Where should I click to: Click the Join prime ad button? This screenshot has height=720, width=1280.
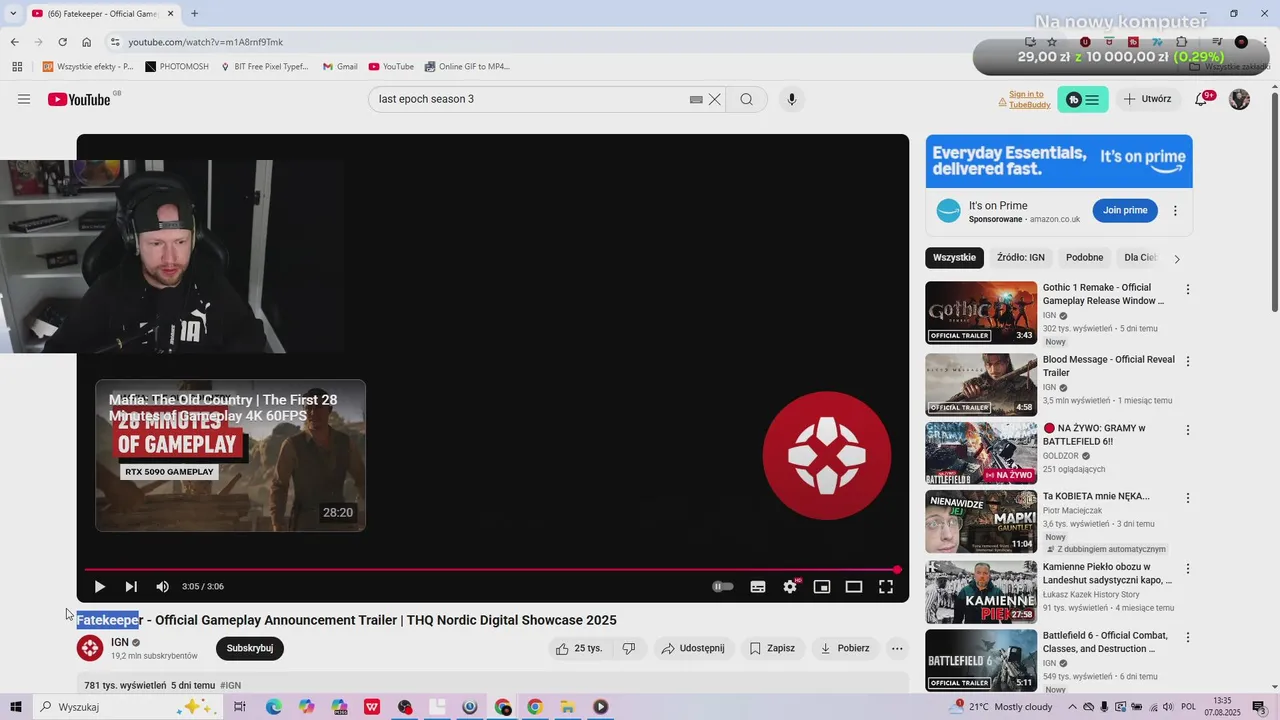(1125, 210)
